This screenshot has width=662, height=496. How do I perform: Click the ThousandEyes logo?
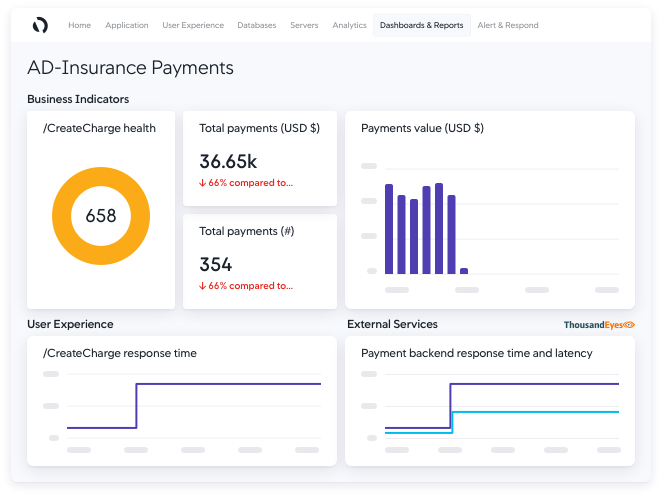click(x=599, y=325)
